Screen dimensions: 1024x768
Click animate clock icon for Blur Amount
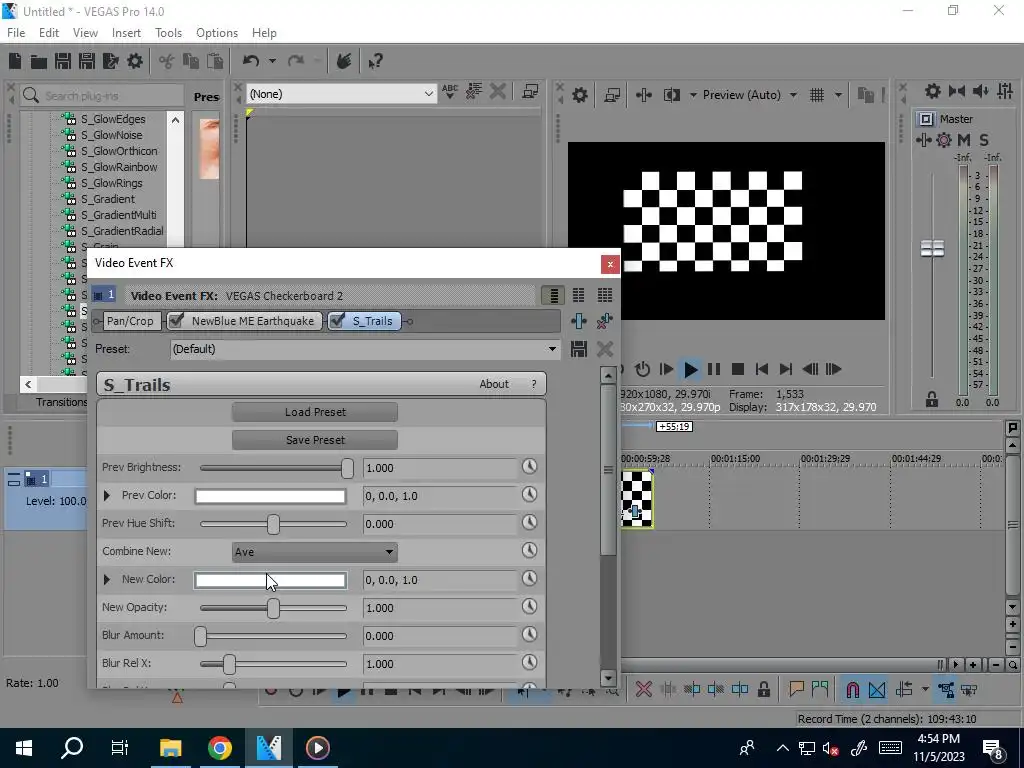click(530, 635)
